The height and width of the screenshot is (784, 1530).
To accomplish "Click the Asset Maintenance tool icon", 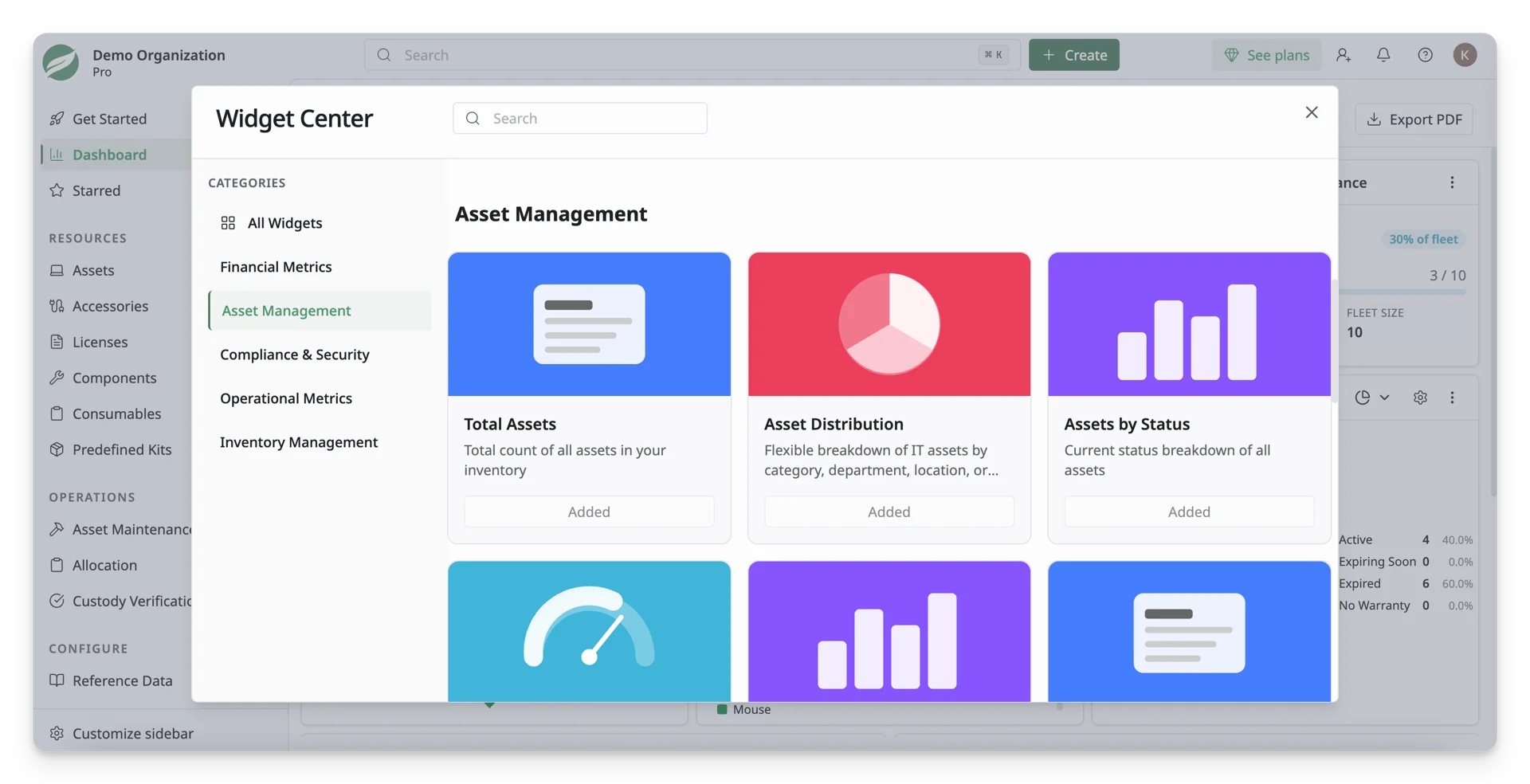I will (x=57, y=529).
